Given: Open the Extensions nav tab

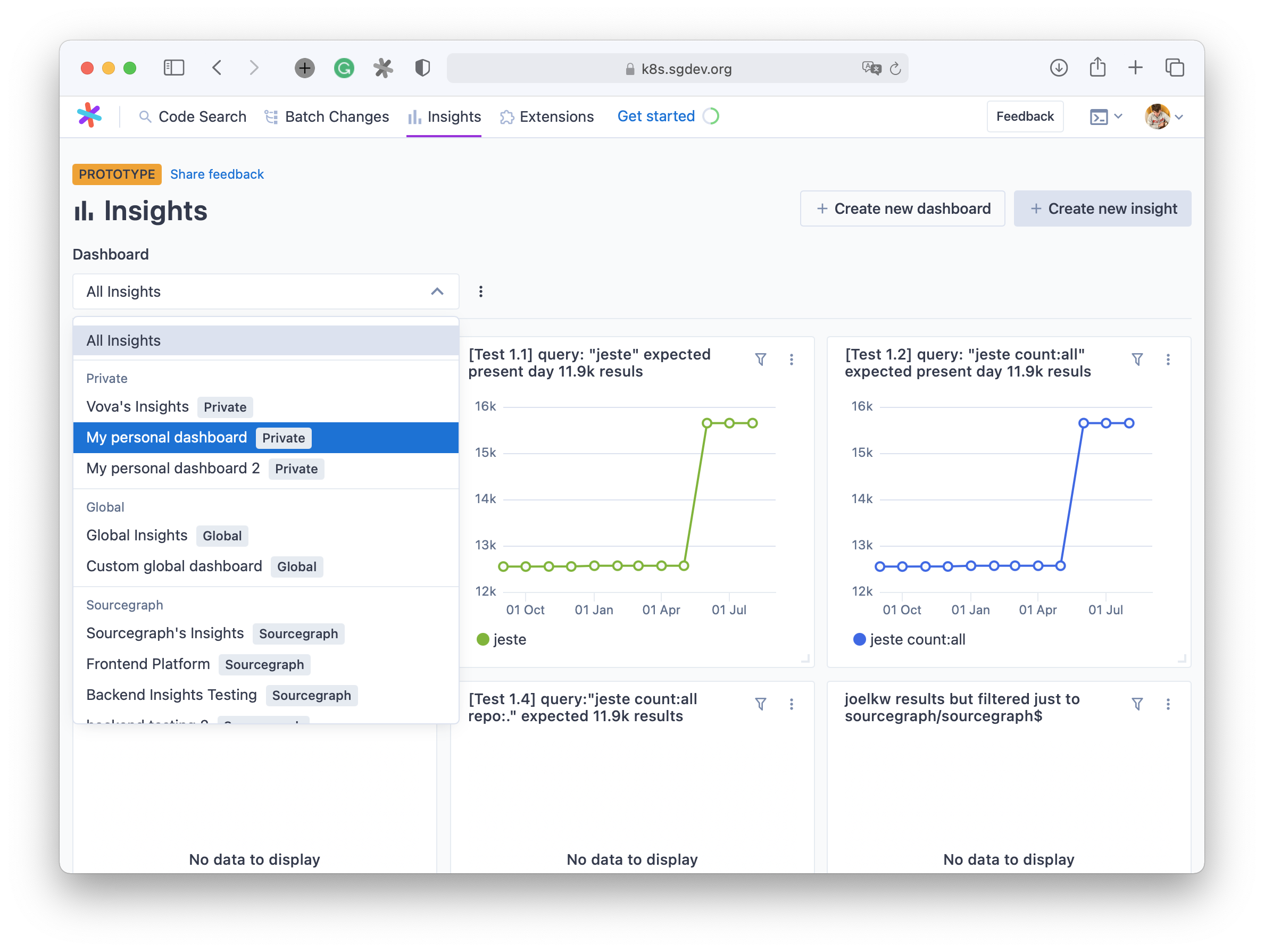Looking at the screenshot, I should pos(547,116).
